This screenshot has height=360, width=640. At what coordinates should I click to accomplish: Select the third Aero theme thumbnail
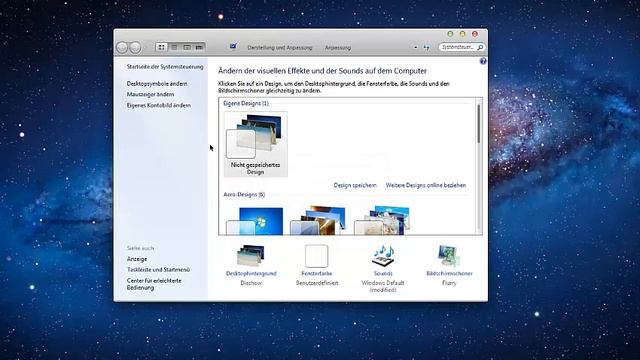(382, 220)
